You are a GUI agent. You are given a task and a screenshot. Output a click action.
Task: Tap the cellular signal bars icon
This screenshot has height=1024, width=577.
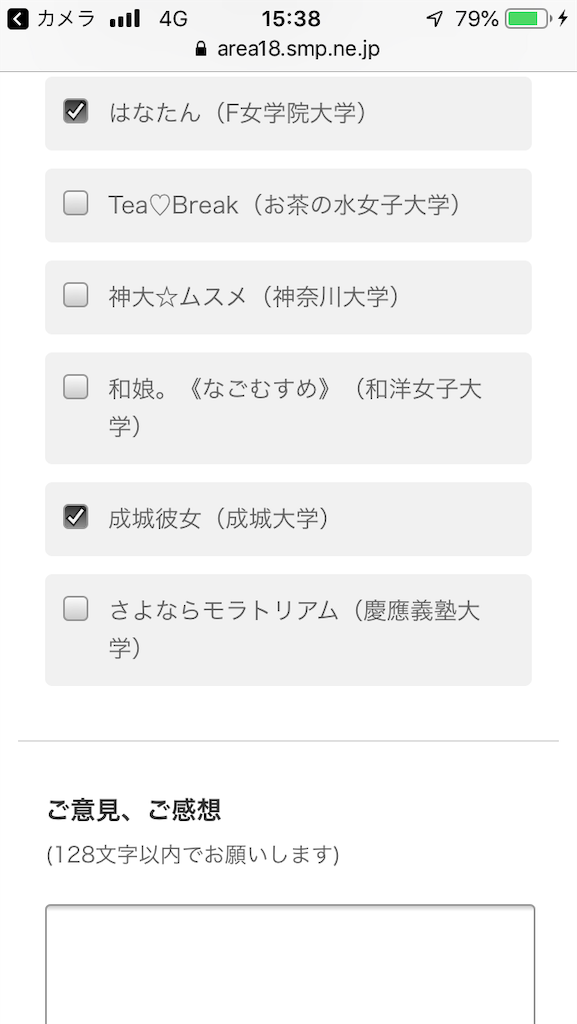(125, 20)
